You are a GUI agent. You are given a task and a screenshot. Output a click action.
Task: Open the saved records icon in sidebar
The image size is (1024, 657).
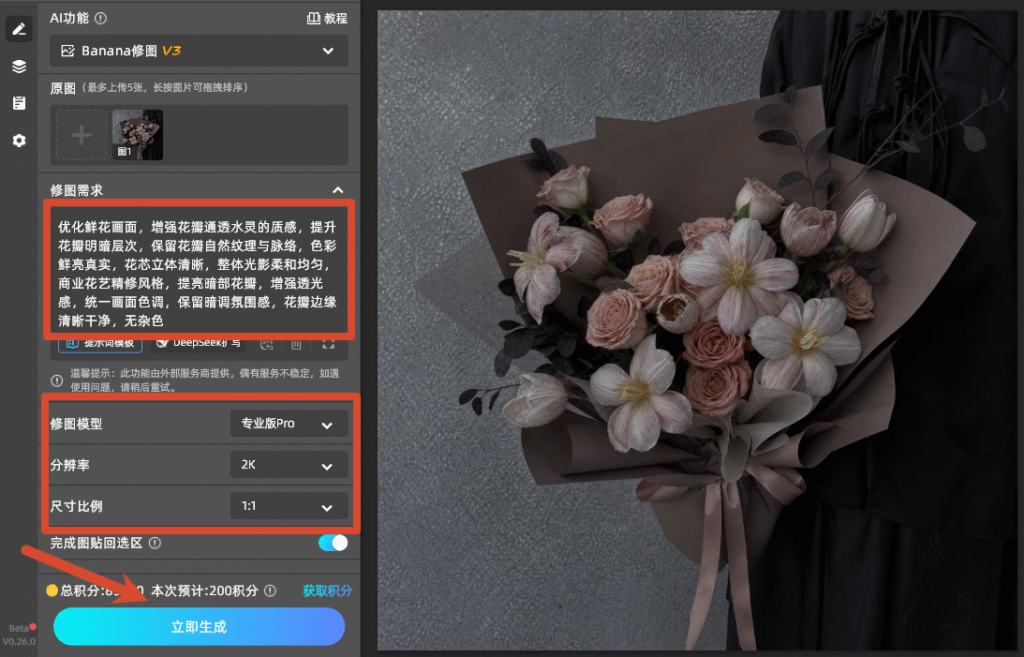click(19, 103)
